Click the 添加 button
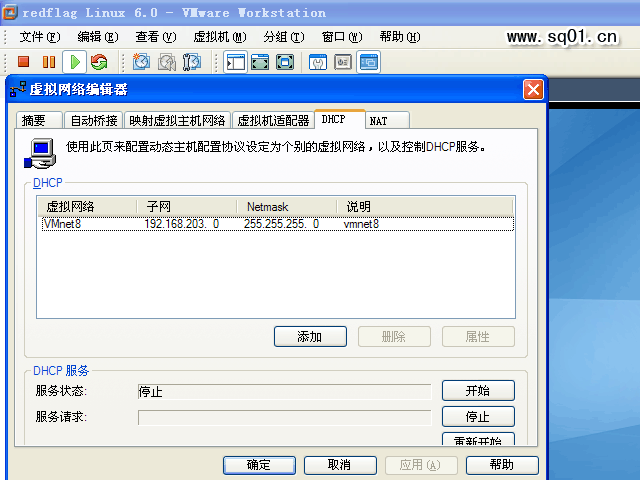The width and height of the screenshot is (640, 480). click(310, 337)
